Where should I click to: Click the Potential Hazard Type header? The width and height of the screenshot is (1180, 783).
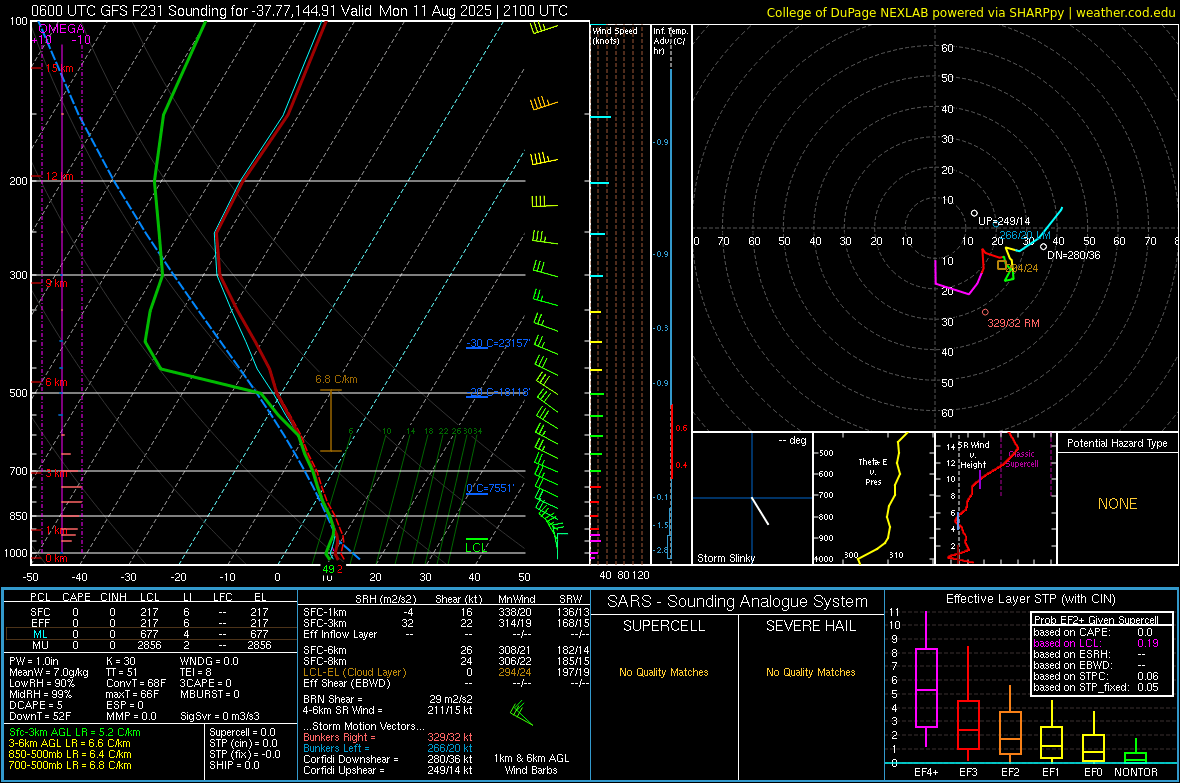[1117, 443]
